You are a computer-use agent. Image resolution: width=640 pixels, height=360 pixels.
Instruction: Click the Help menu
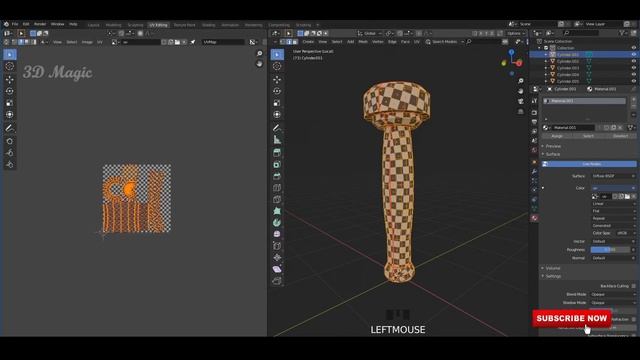(x=73, y=24)
